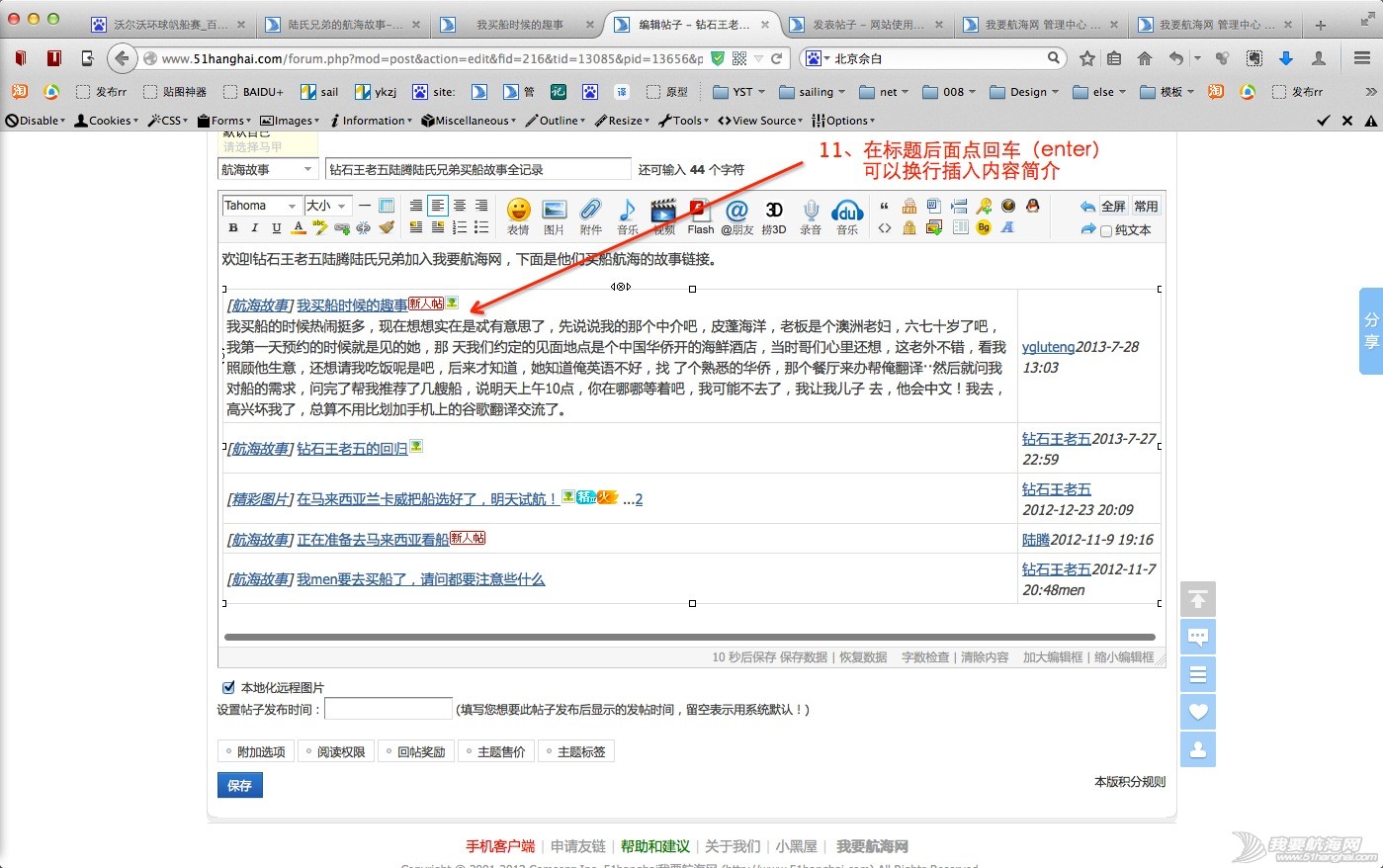Open the 捞3D insert tool
This screenshot has height=868, width=1383.
tap(774, 217)
